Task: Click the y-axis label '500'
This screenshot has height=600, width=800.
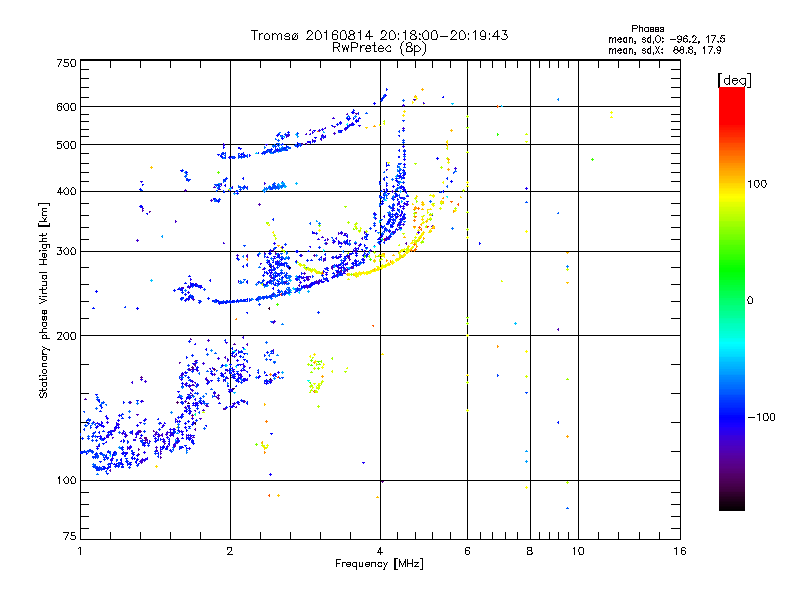Action: coord(67,145)
